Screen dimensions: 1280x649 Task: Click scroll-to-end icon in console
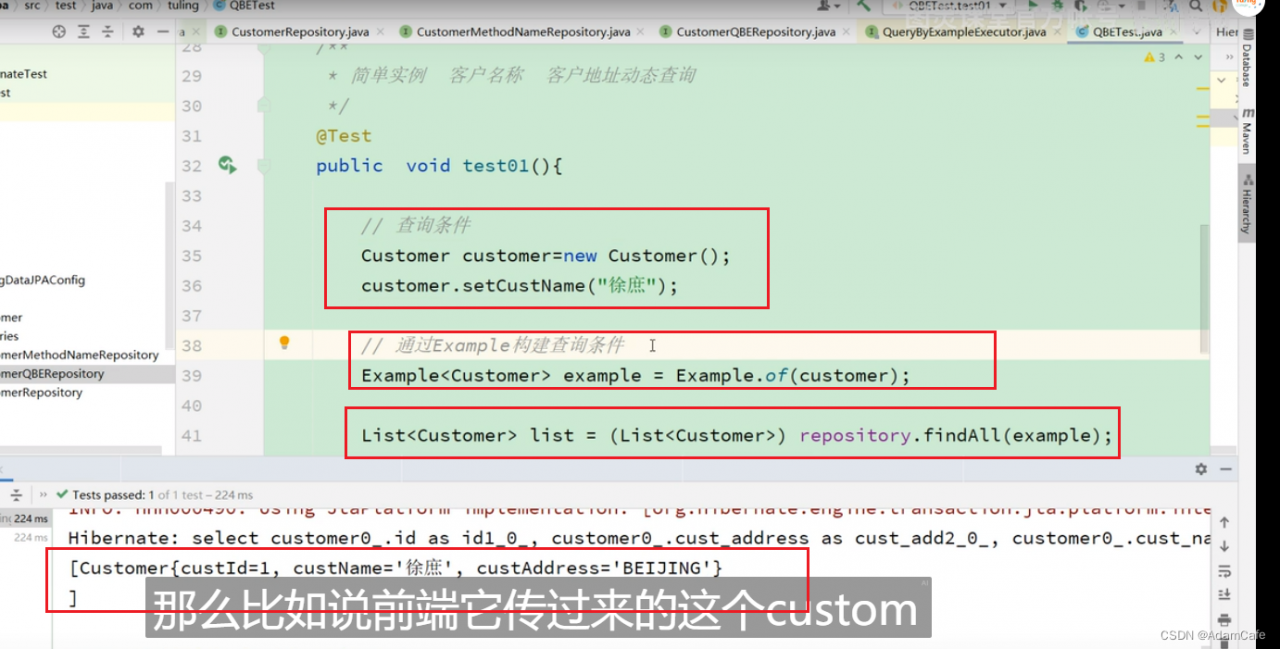coord(1225,595)
